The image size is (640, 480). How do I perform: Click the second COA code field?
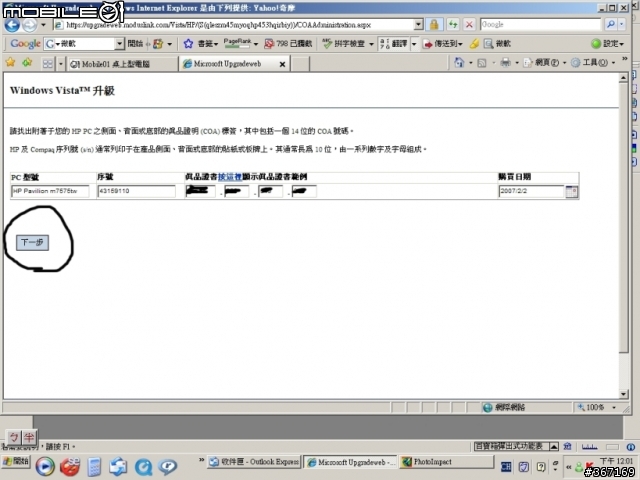pos(236,191)
